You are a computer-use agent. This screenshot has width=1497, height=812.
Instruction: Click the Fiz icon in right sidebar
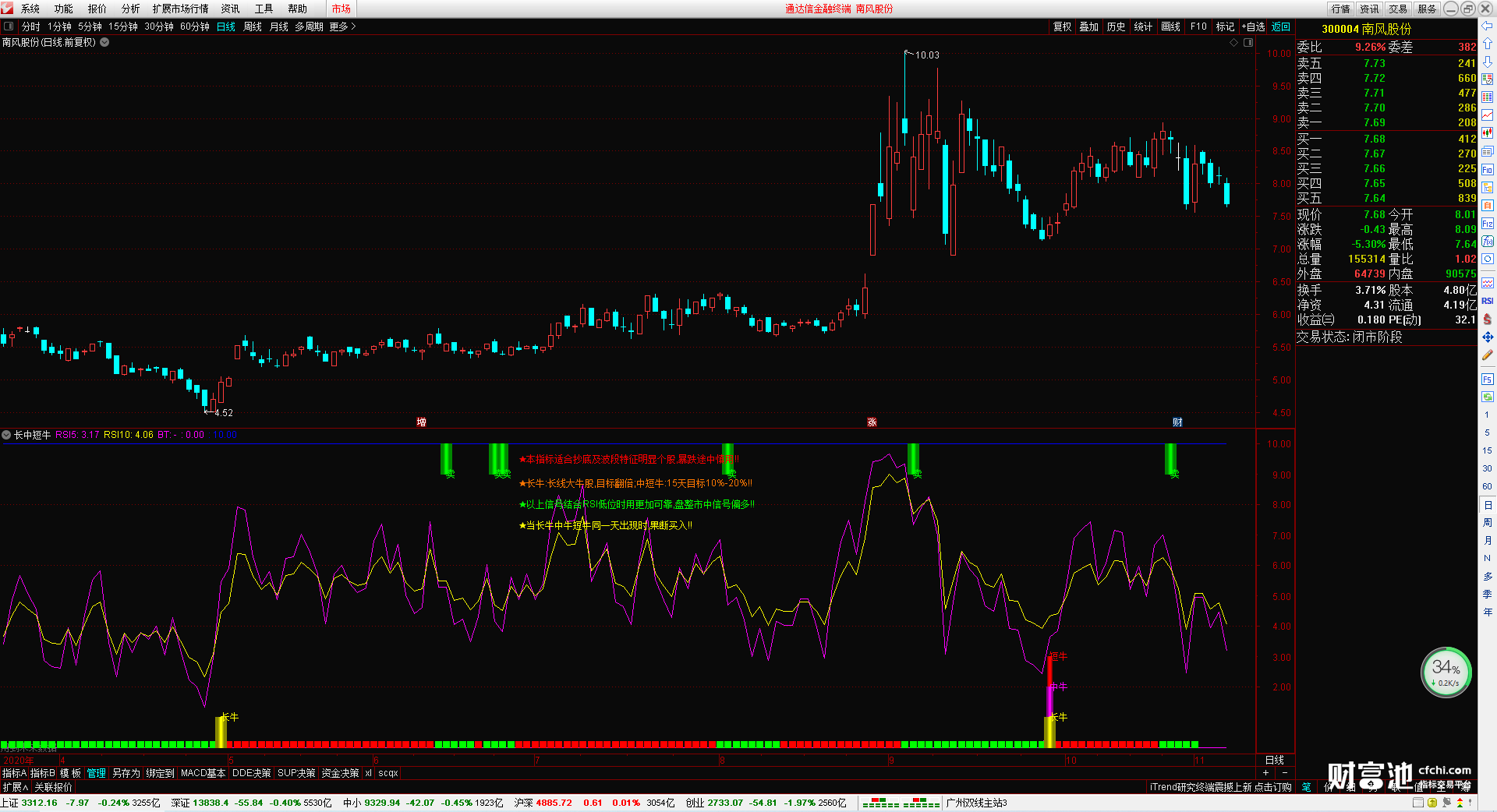click(1488, 224)
